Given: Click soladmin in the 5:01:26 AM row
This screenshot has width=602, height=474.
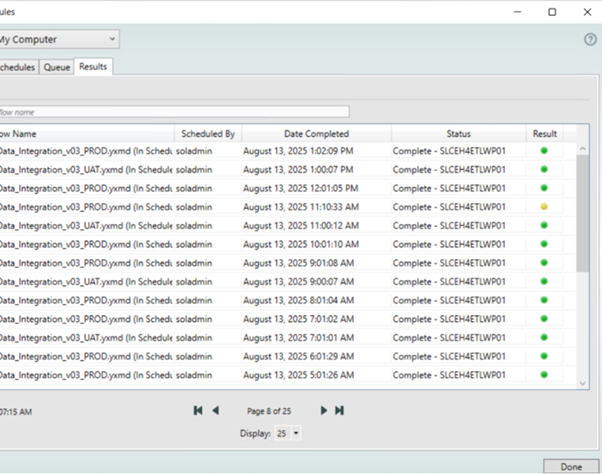Looking at the screenshot, I should tap(194, 375).
